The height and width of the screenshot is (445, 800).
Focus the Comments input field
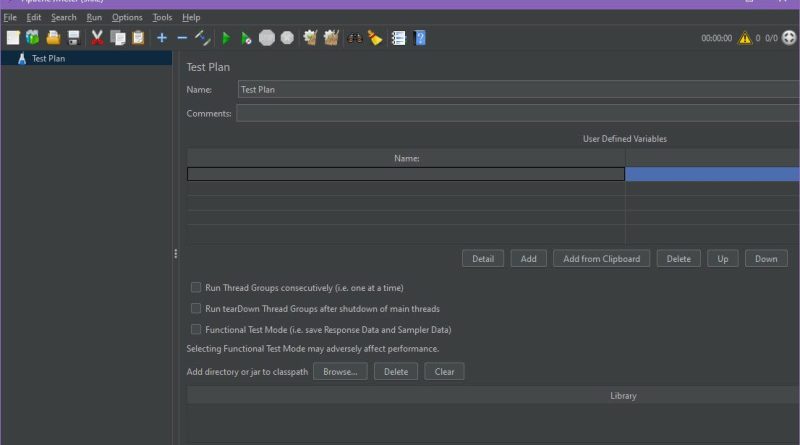(518, 113)
